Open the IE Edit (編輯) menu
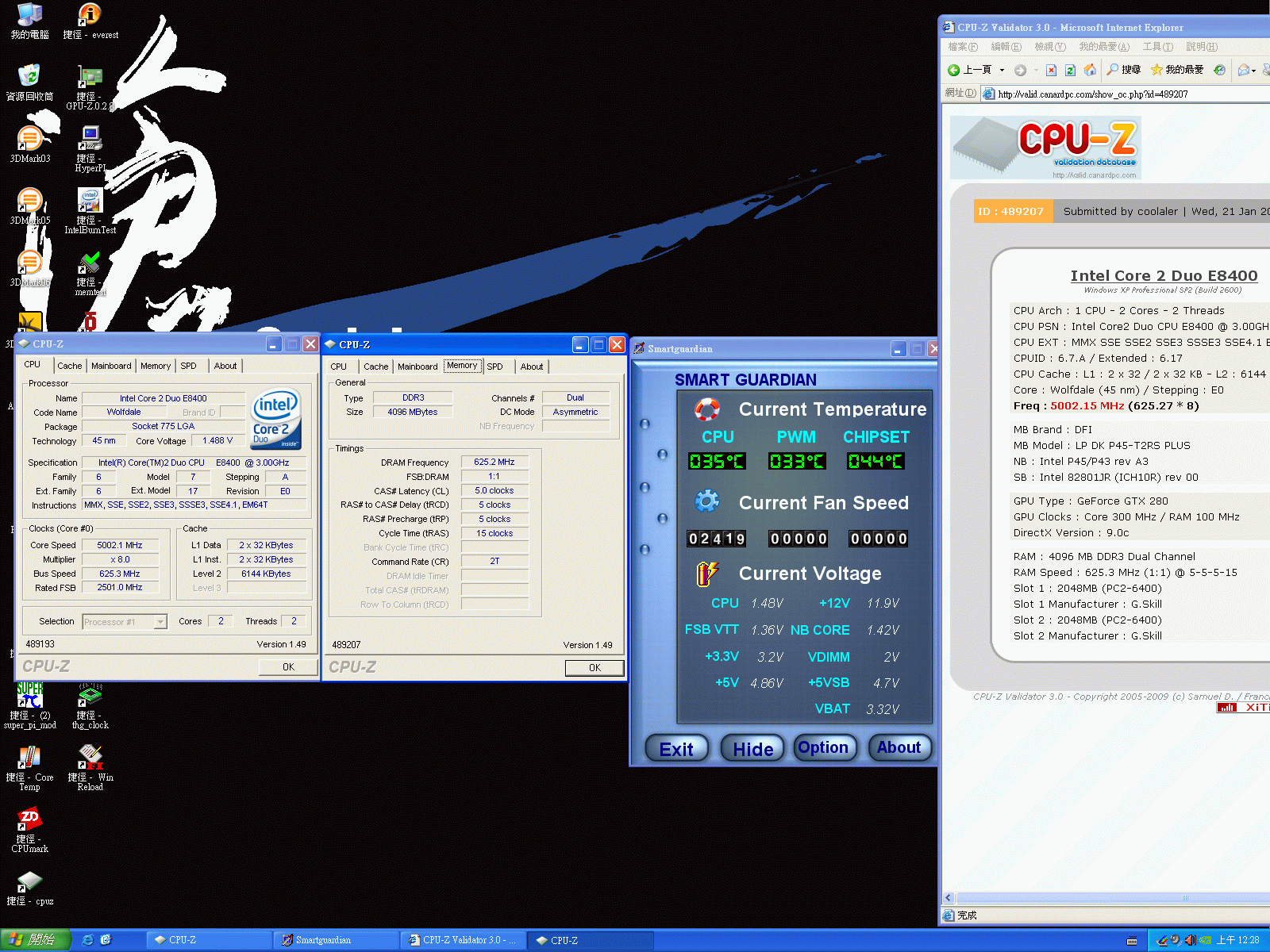This screenshot has width=1270, height=952. tap(1006, 47)
